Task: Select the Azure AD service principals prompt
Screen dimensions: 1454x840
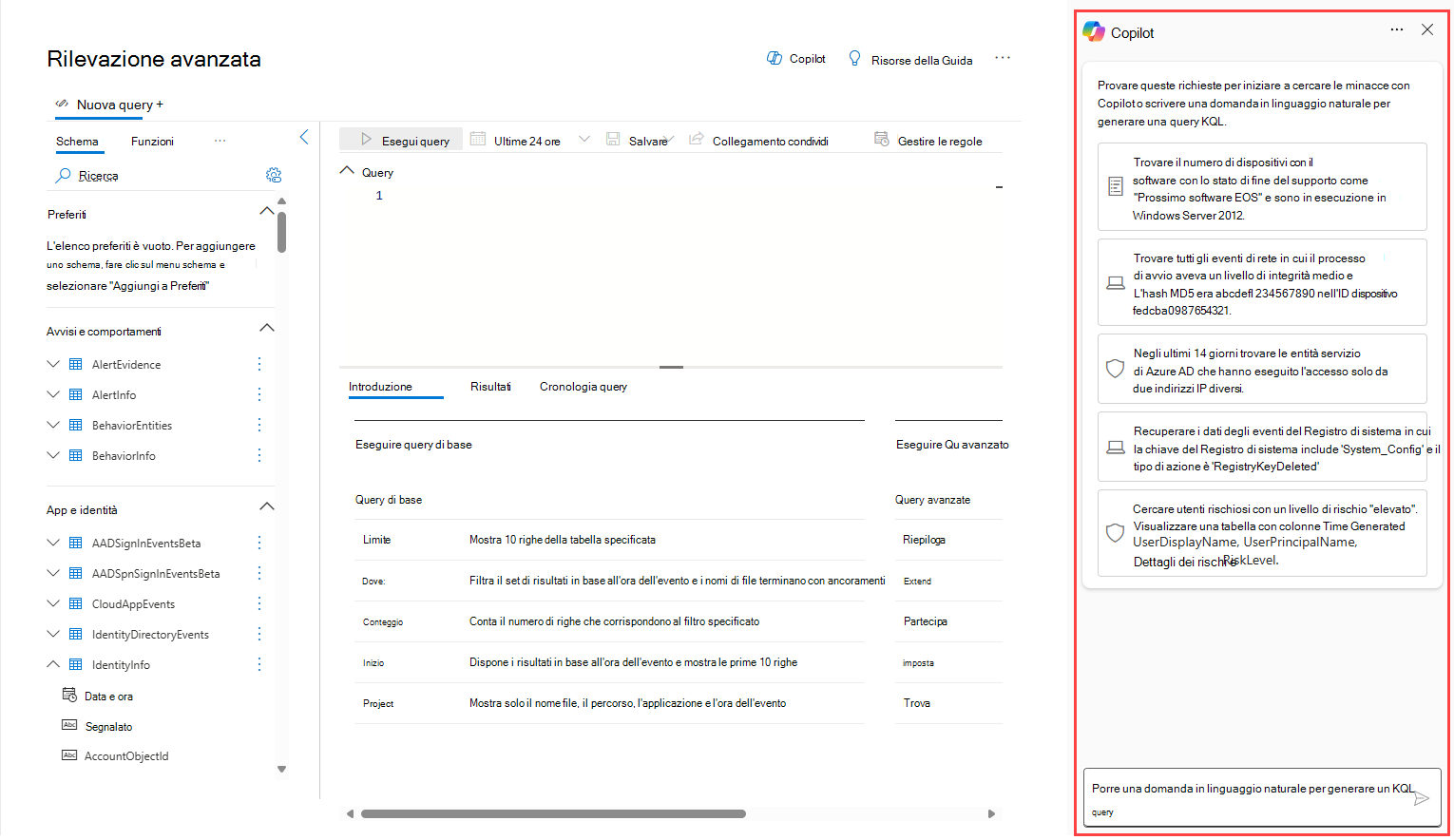Action: (1262, 370)
